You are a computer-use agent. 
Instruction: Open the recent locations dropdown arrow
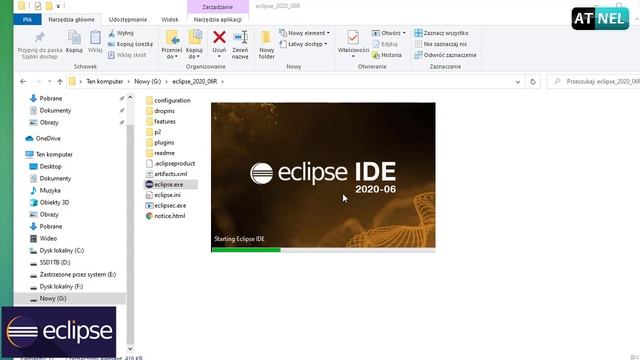[x=49, y=82]
